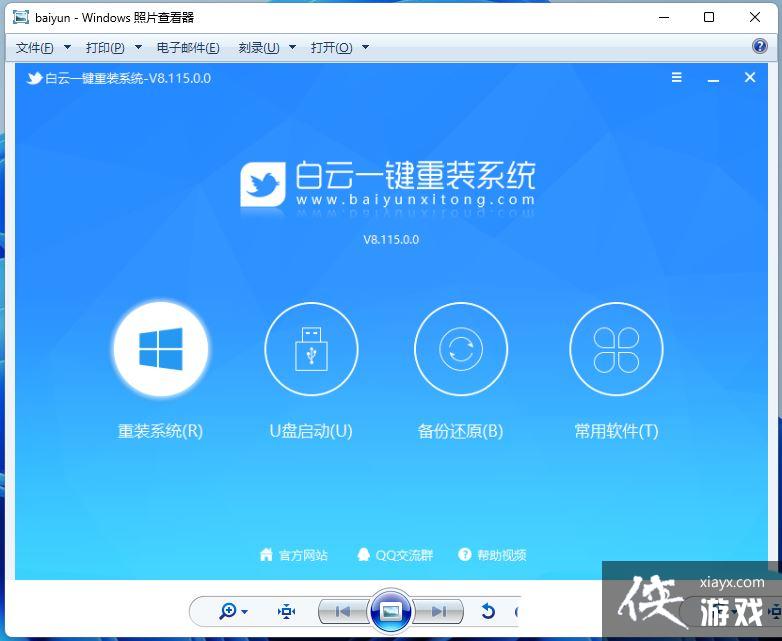
Task: Click the www.baiyunxitong.com website text
Action: click(415, 200)
